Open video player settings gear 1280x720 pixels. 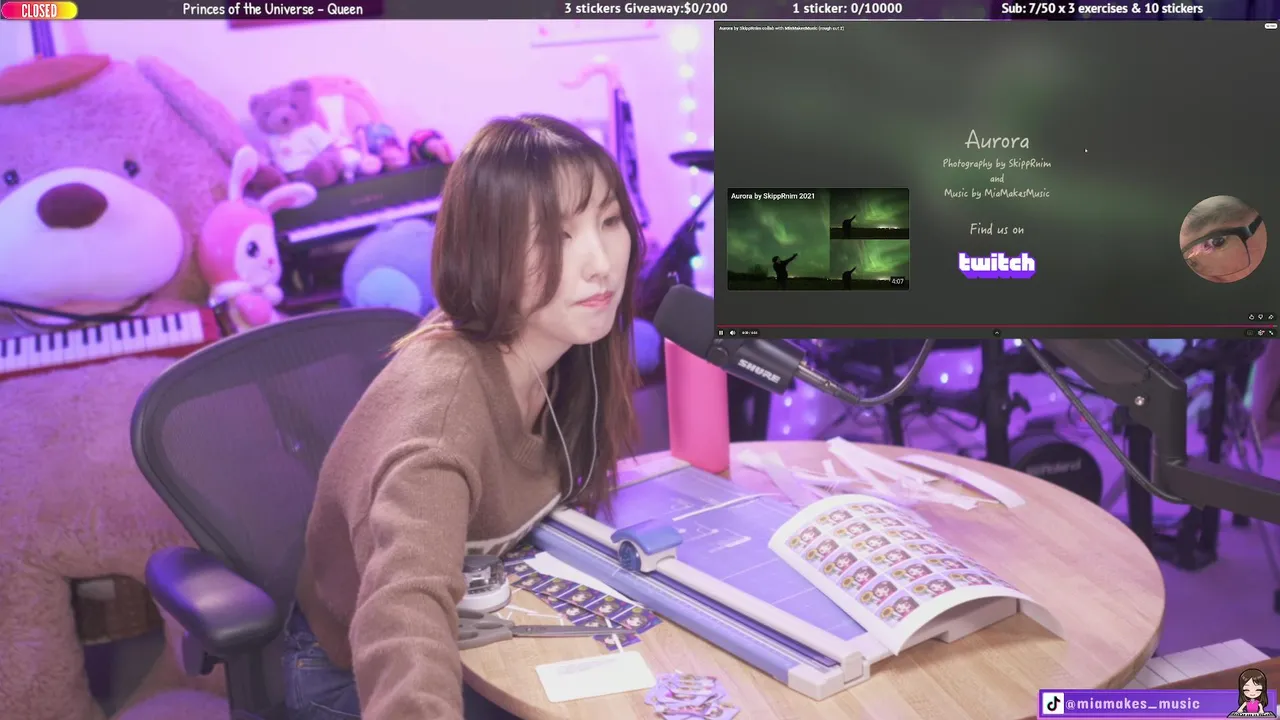[1261, 332]
